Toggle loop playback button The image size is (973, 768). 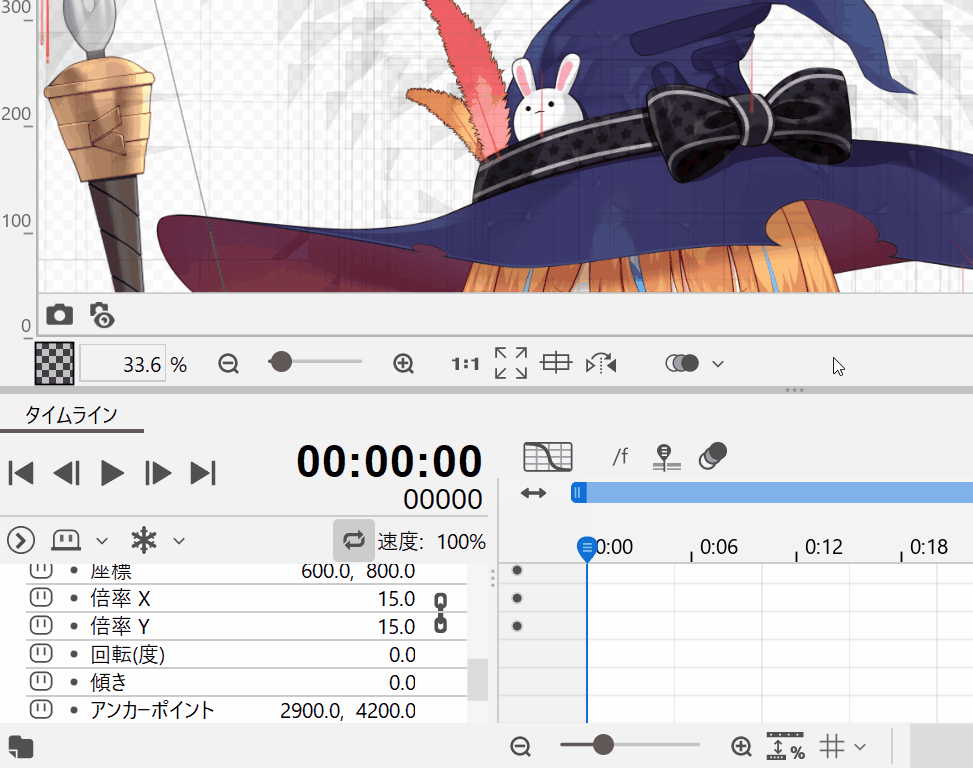354,541
